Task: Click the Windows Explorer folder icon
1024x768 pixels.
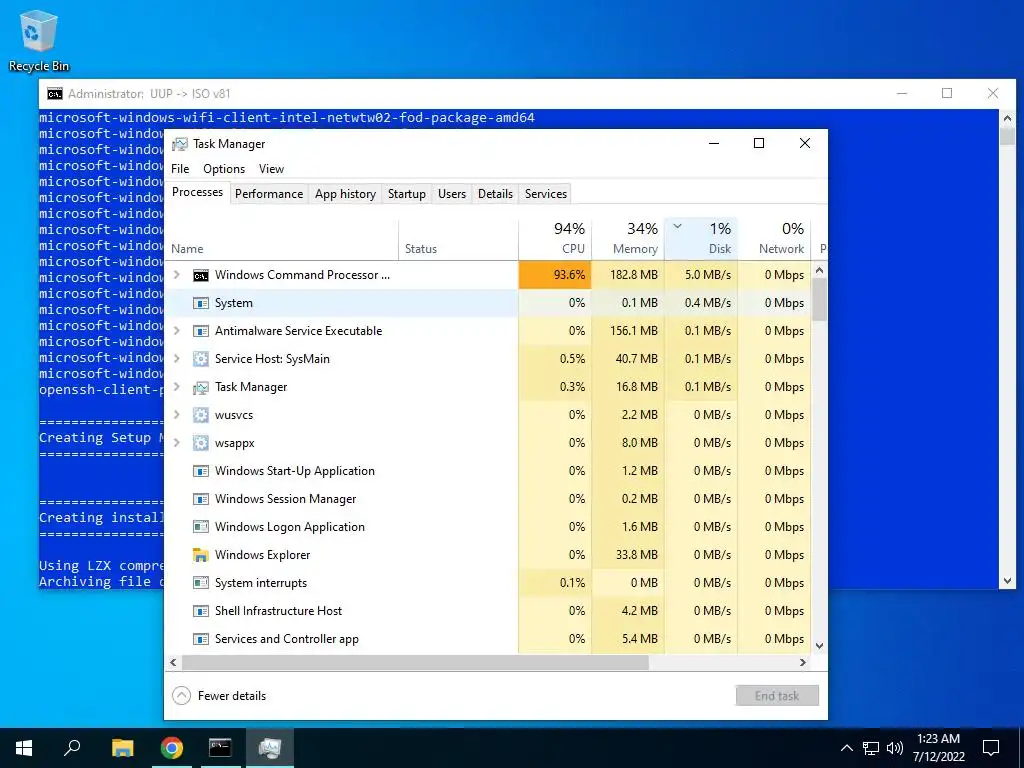Action: click(x=200, y=555)
